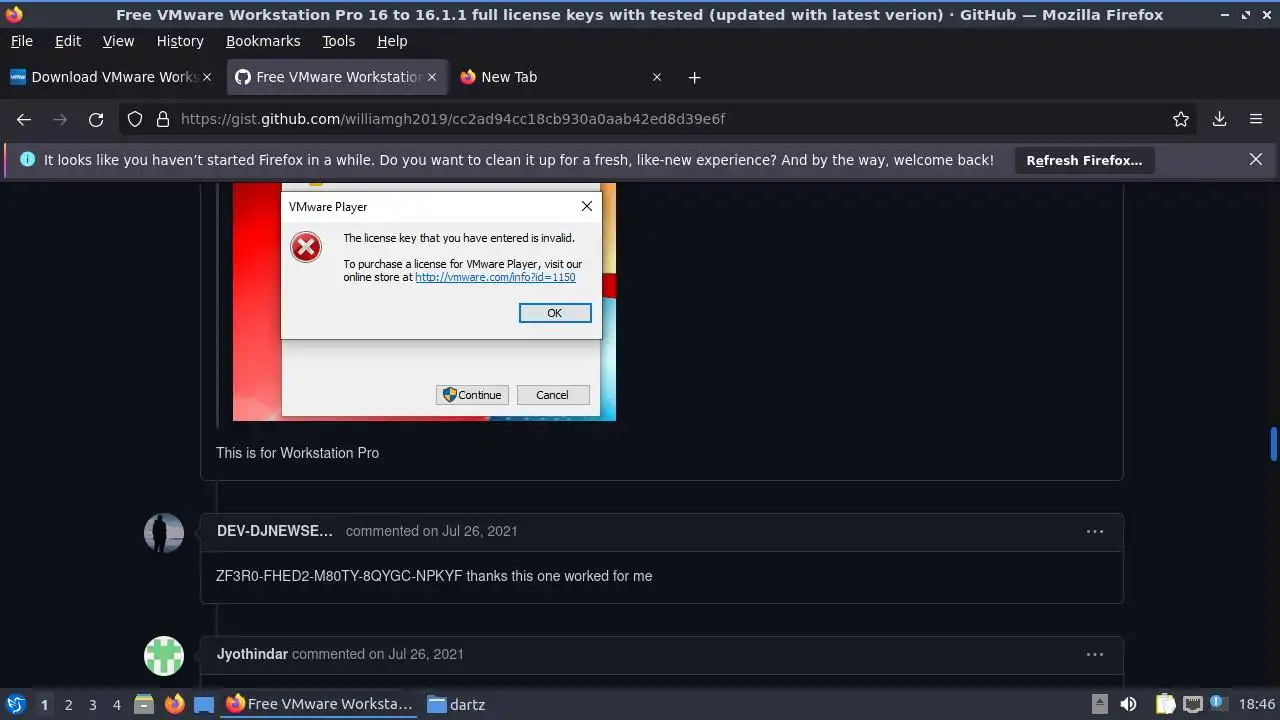Launch Firefox from the taskbar quick-launch icon

[x=174, y=704]
